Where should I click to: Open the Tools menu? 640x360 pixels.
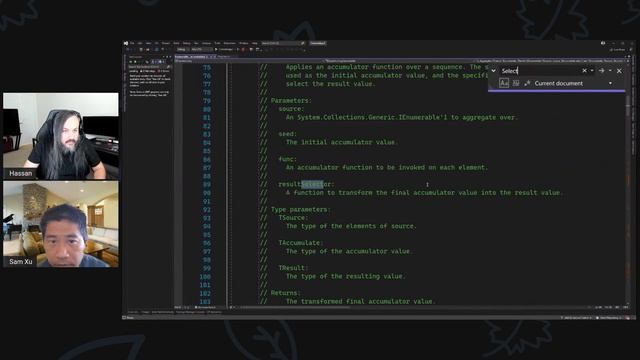pos(217,43)
